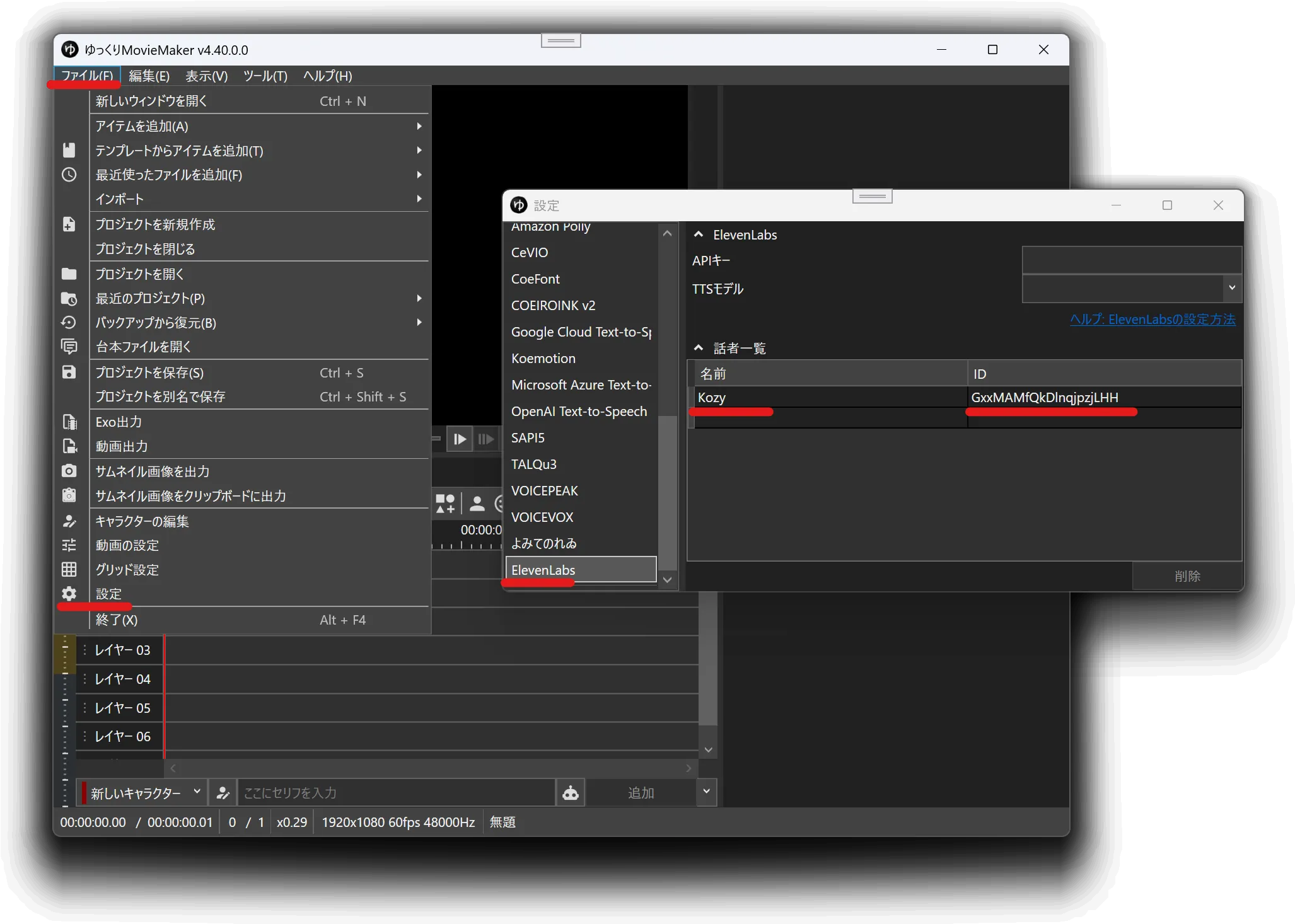Collapse the 話者一覧 section

coord(699,348)
